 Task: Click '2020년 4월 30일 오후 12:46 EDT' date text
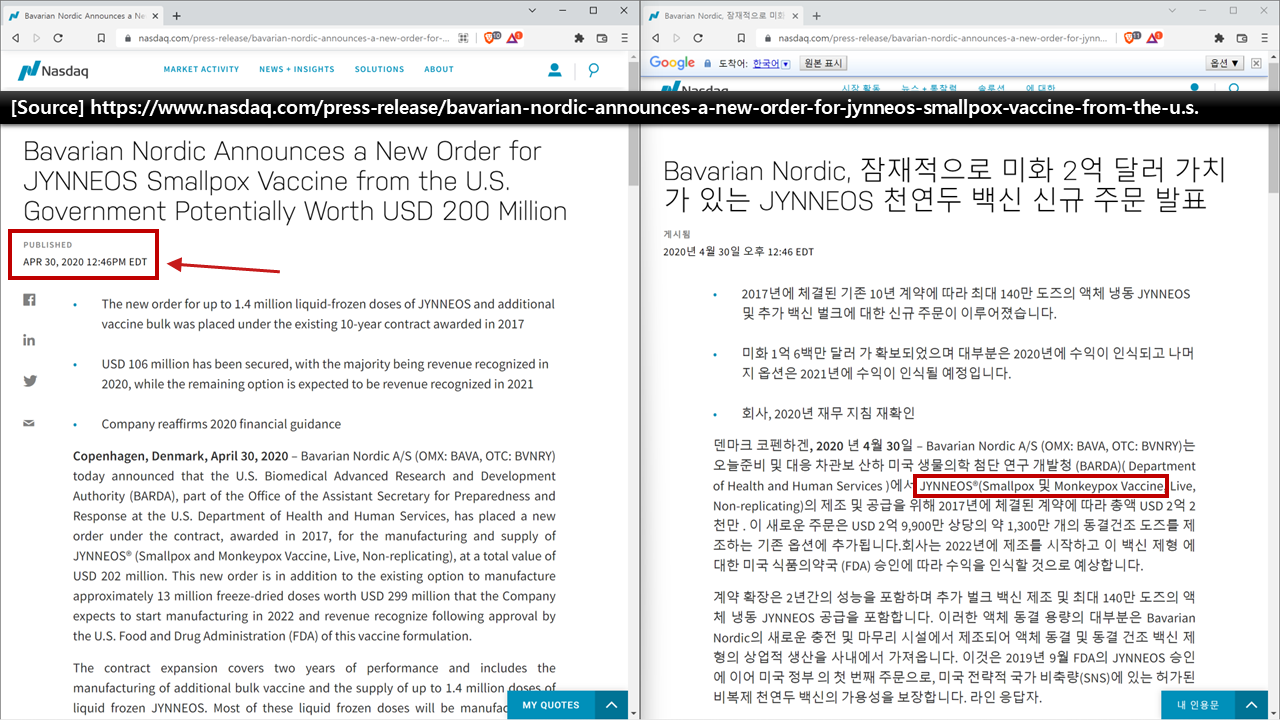click(738, 252)
